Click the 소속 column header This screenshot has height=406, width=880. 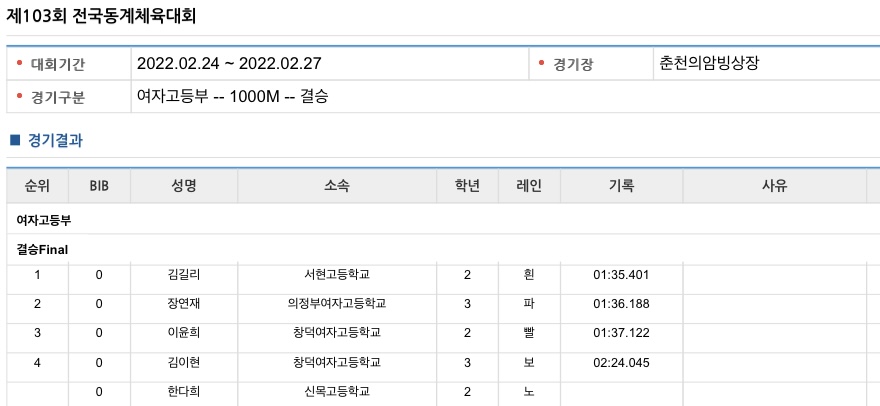point(337,186)
